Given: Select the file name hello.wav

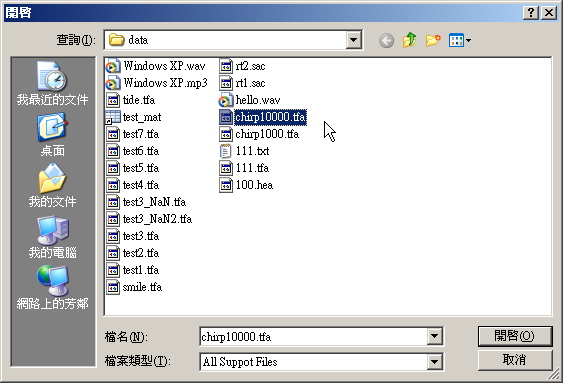Looking at the screenshot, I should [258, 100].
